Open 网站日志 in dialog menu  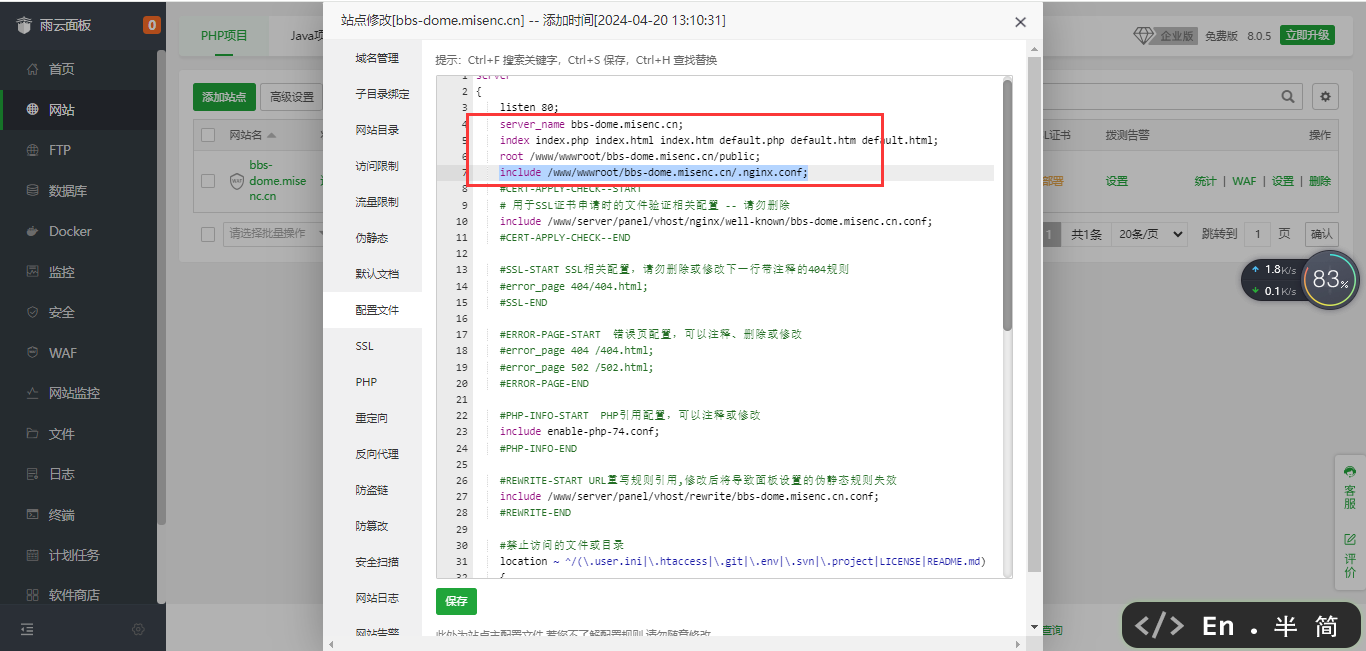377,598
